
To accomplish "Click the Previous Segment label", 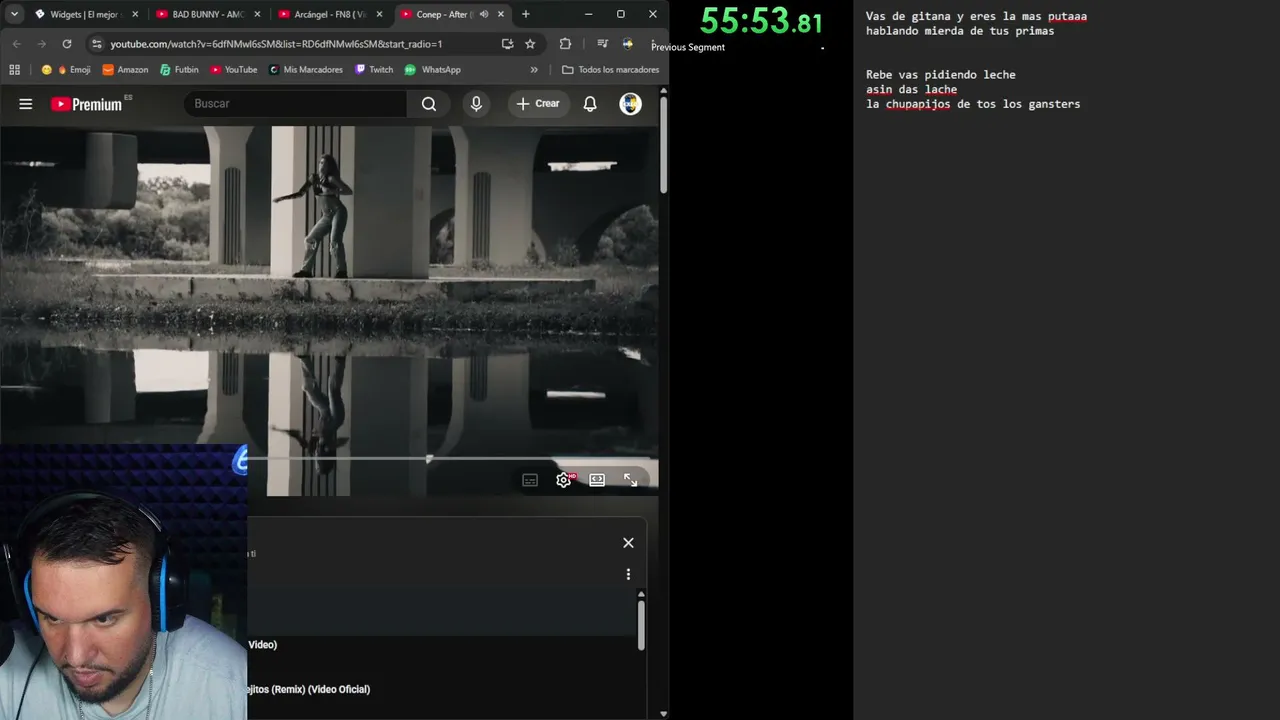I will (x=688, y=47).
